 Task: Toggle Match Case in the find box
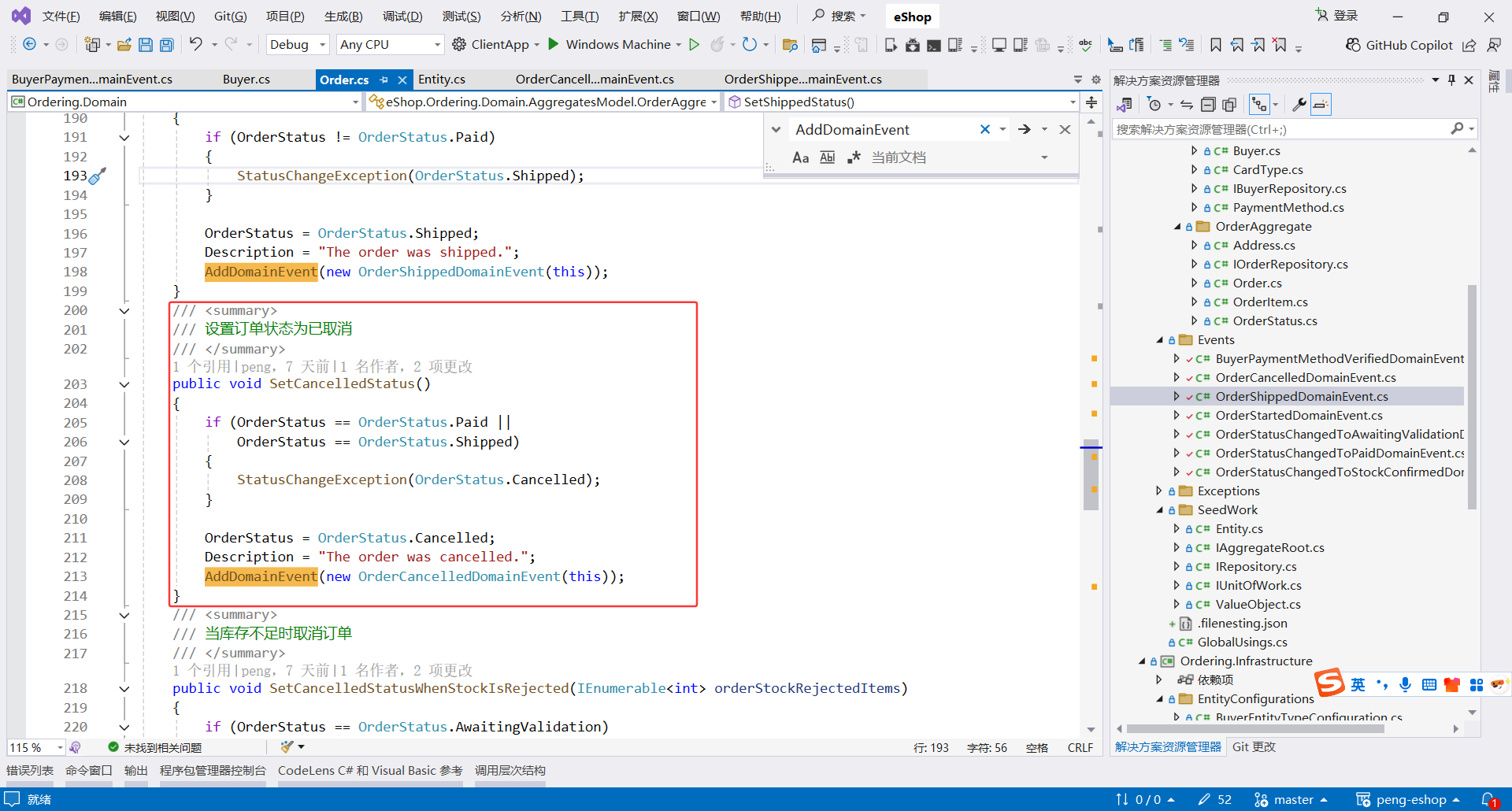point(801,157)
